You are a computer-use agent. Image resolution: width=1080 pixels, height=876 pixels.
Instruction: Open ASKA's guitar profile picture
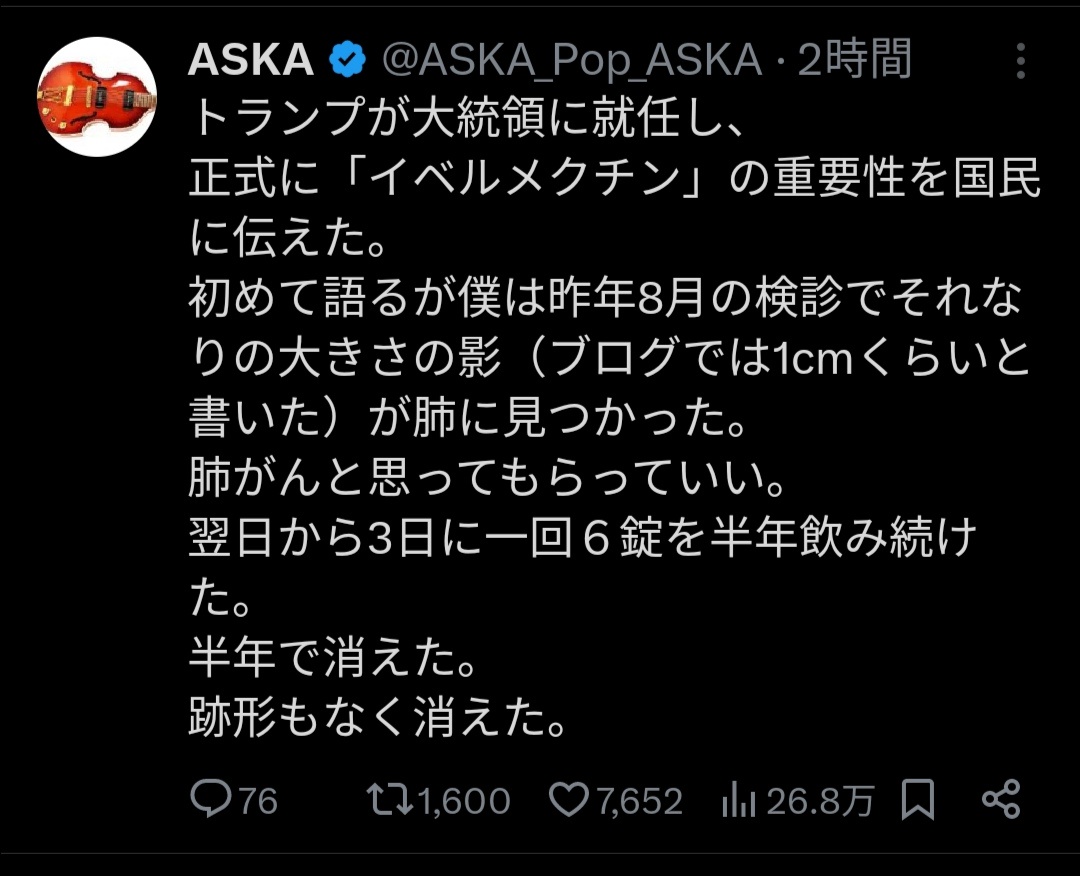coord(97,97)
